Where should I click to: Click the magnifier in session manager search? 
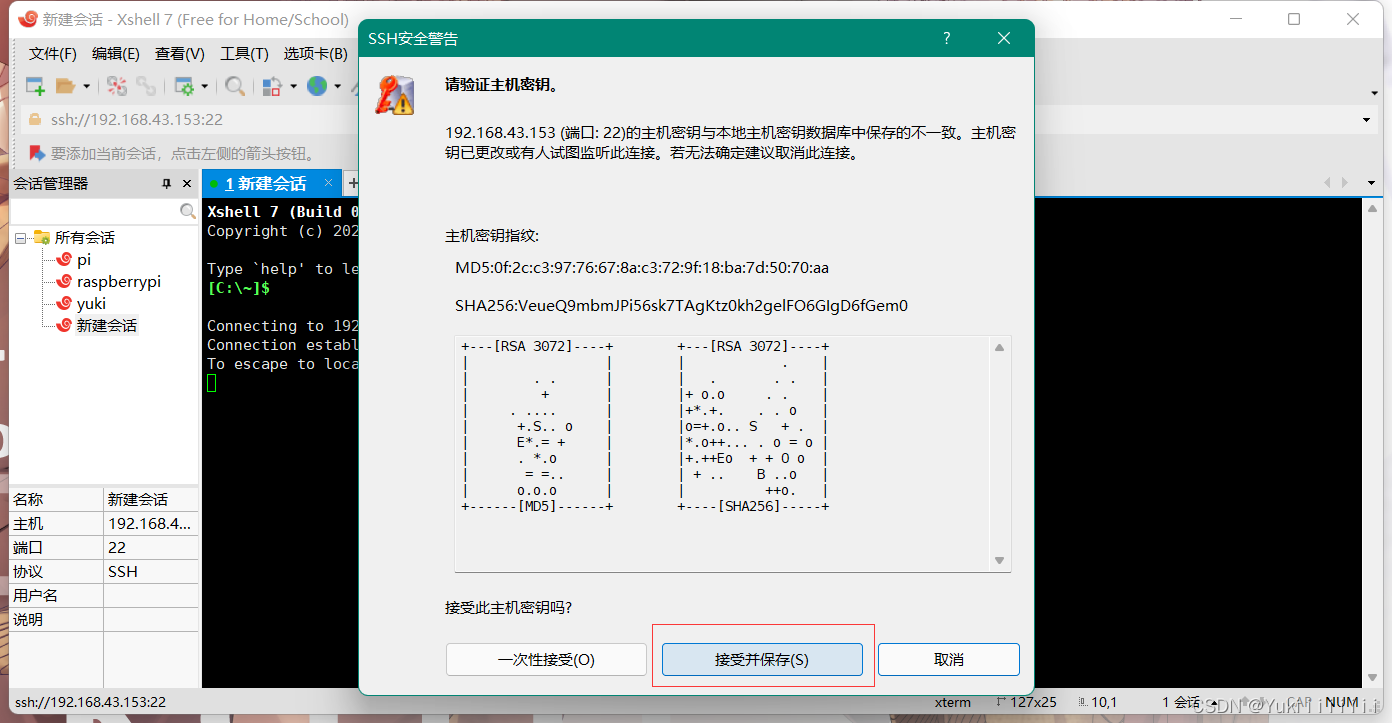[x=188, y=211]
